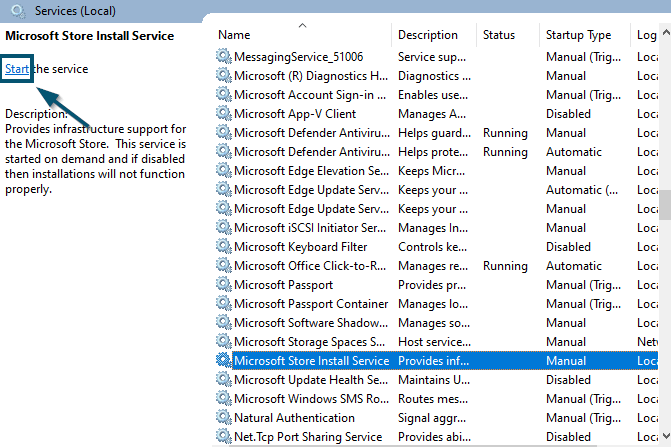Click Disabled startup type of Microsoft App-V Client
This screenshot has height=447, width=671.
(568, 114)
